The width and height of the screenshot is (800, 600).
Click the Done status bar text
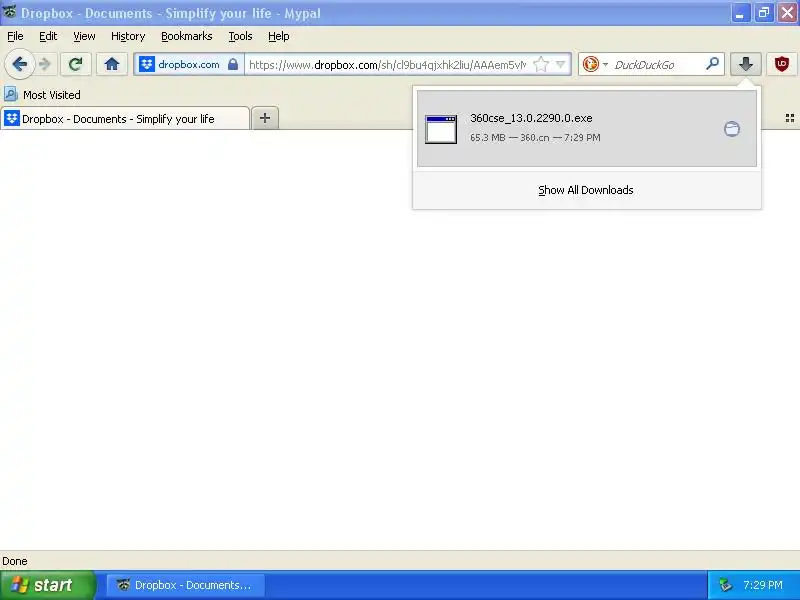click(15, 561)
